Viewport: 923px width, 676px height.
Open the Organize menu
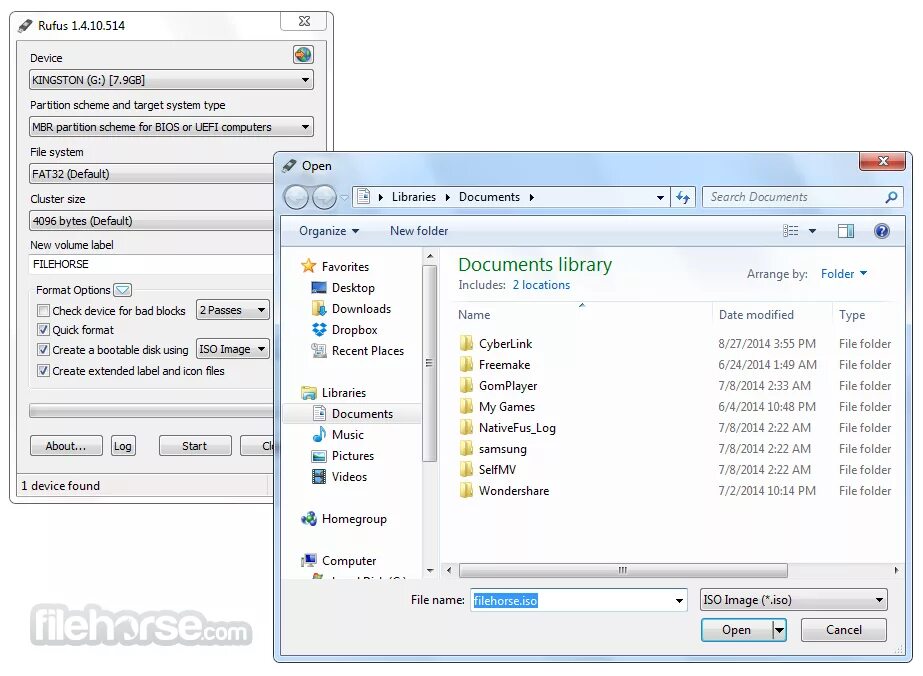click(328, 231)
